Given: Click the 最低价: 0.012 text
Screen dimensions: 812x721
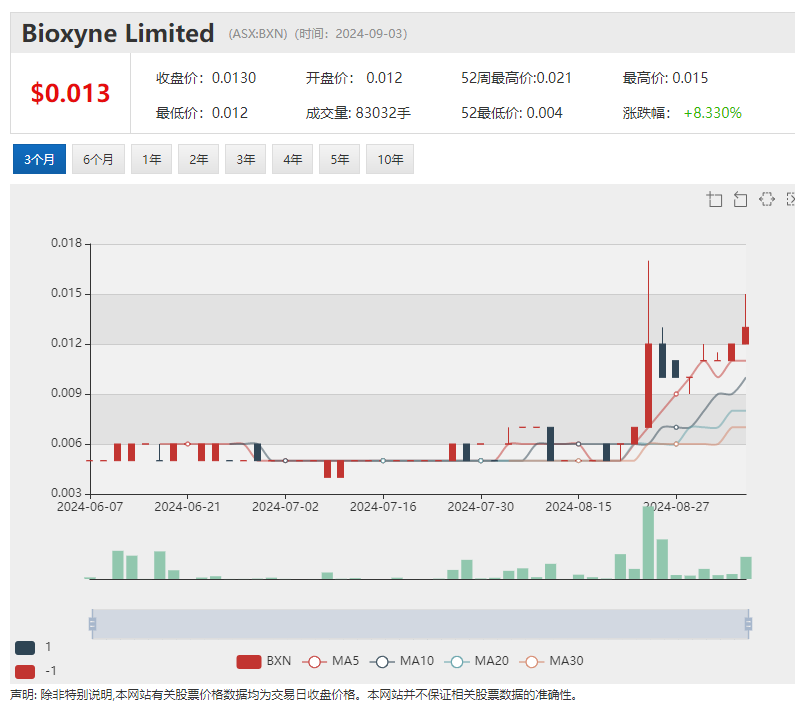Looking at the screenshot, I should point(202,113).
